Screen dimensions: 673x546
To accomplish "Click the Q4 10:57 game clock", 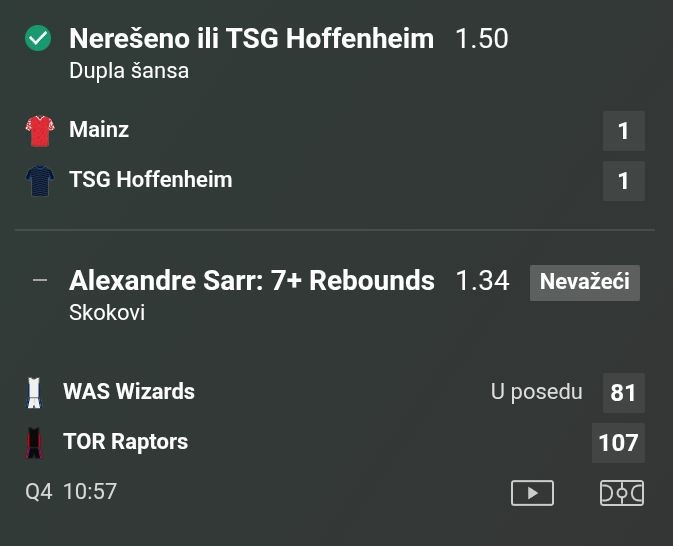I will click(x=71, y=492).
